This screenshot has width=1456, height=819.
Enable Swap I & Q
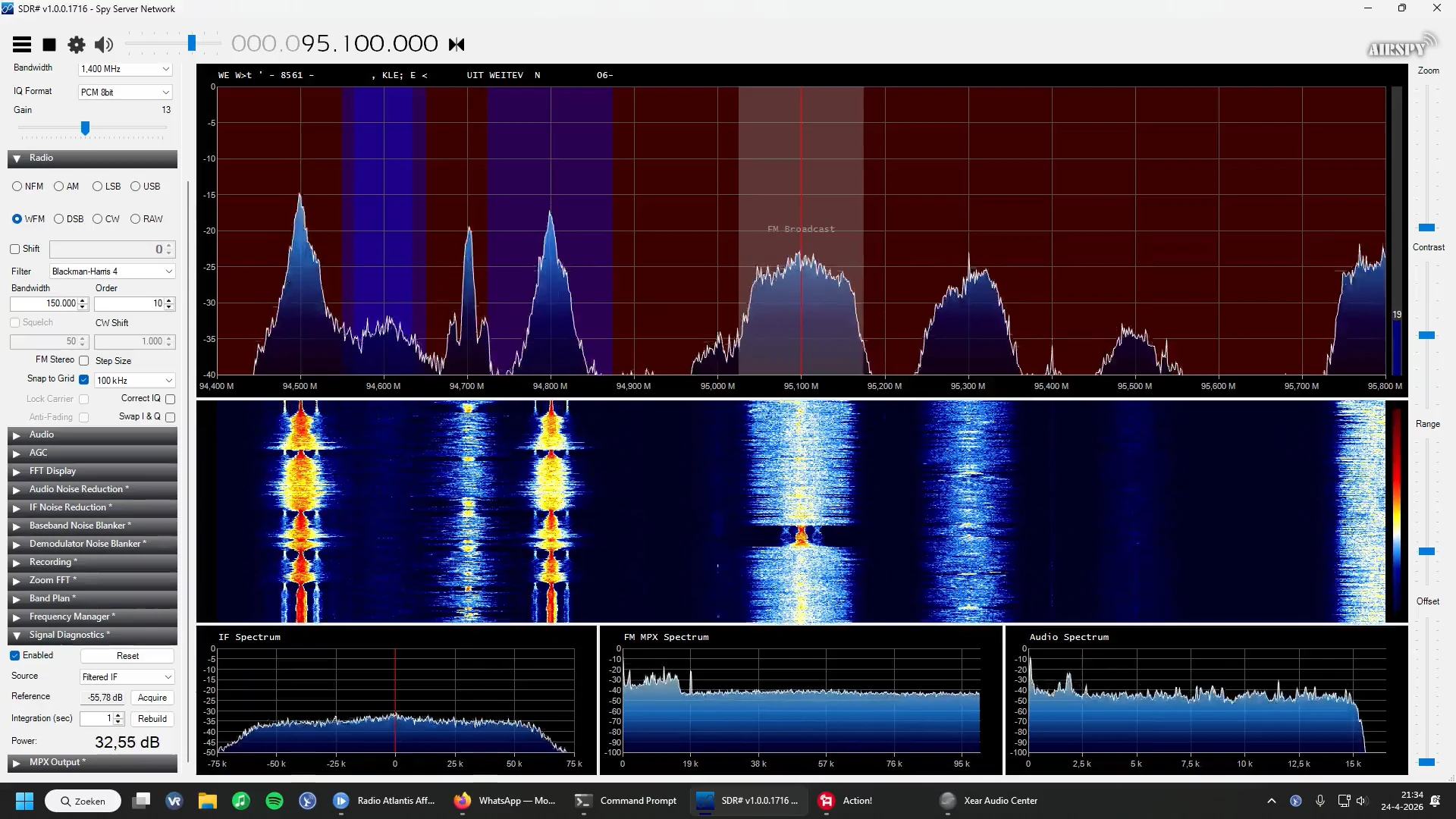pyautogui.click(x=171, y=417)
